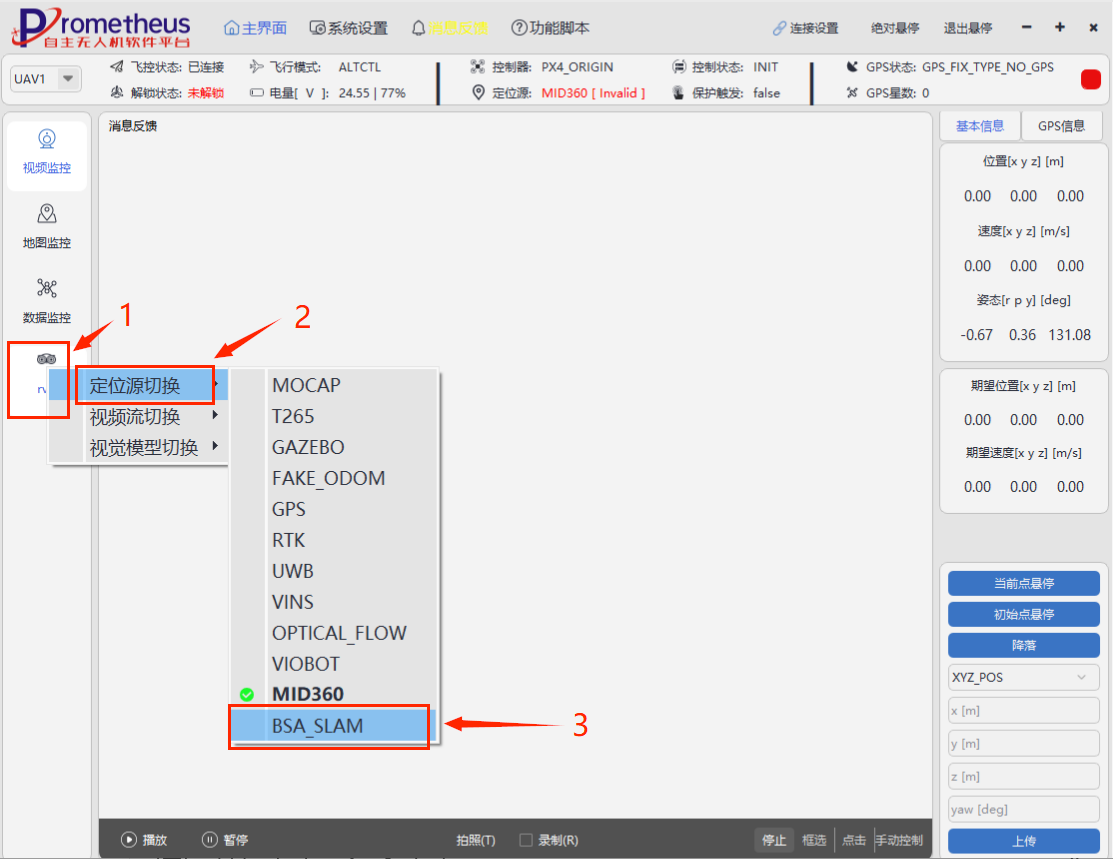Open the 视频监控 video monitoring panel

tap(46, 152)
